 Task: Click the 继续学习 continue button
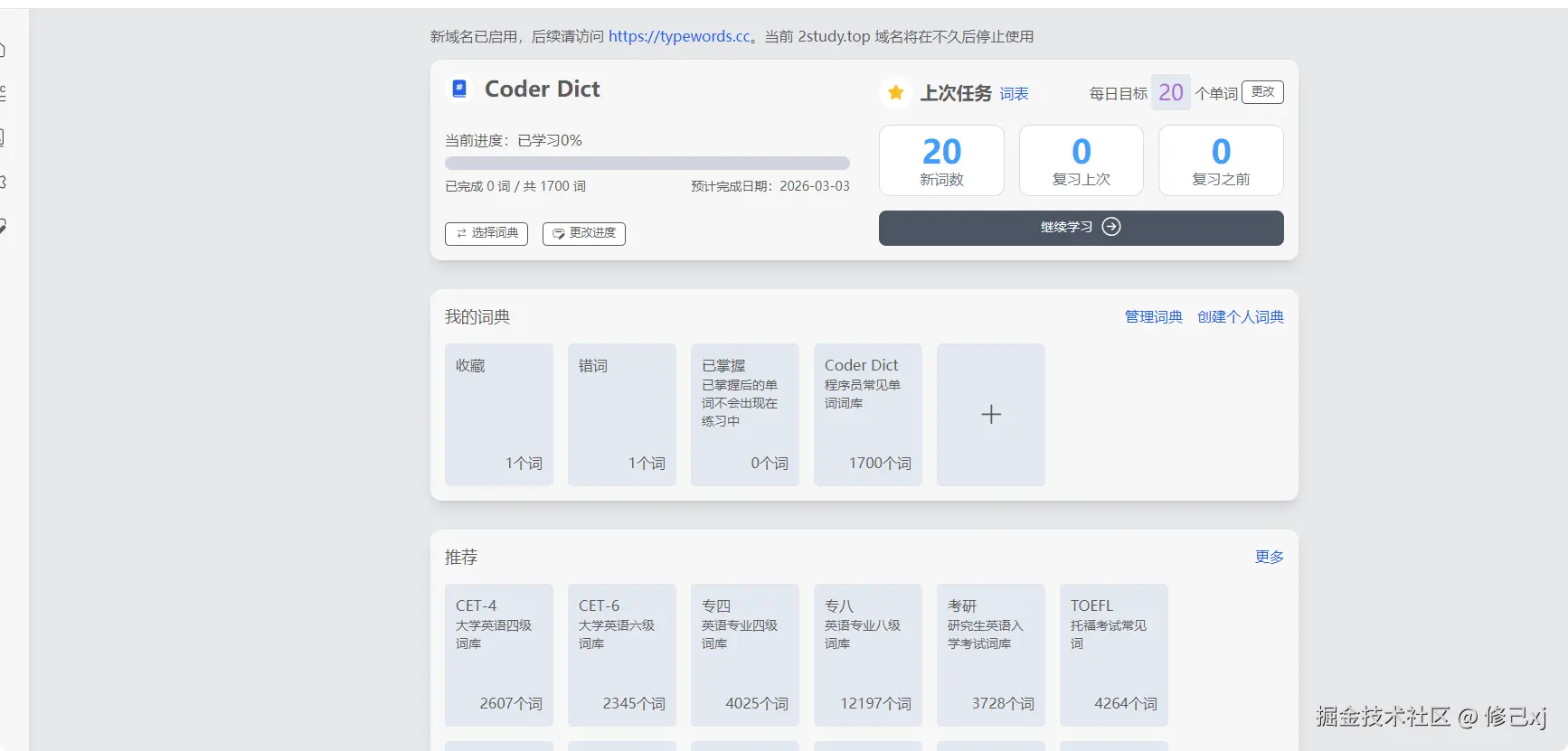click(x=1081, y=228)
